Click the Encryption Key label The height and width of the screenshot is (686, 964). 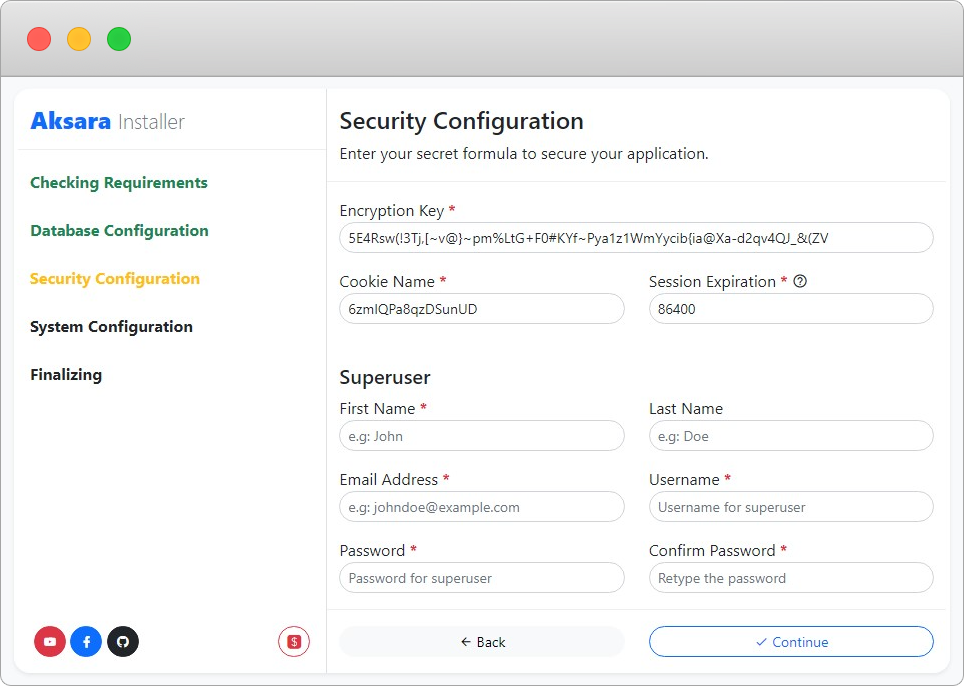(x=392, y=211)
